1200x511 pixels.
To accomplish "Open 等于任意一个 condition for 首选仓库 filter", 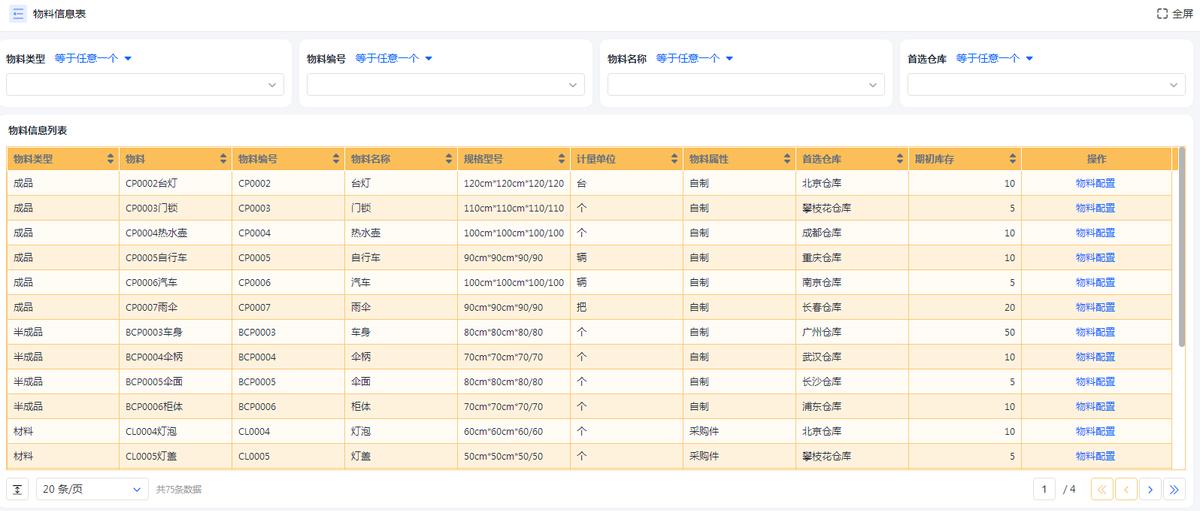I will 995,59.
